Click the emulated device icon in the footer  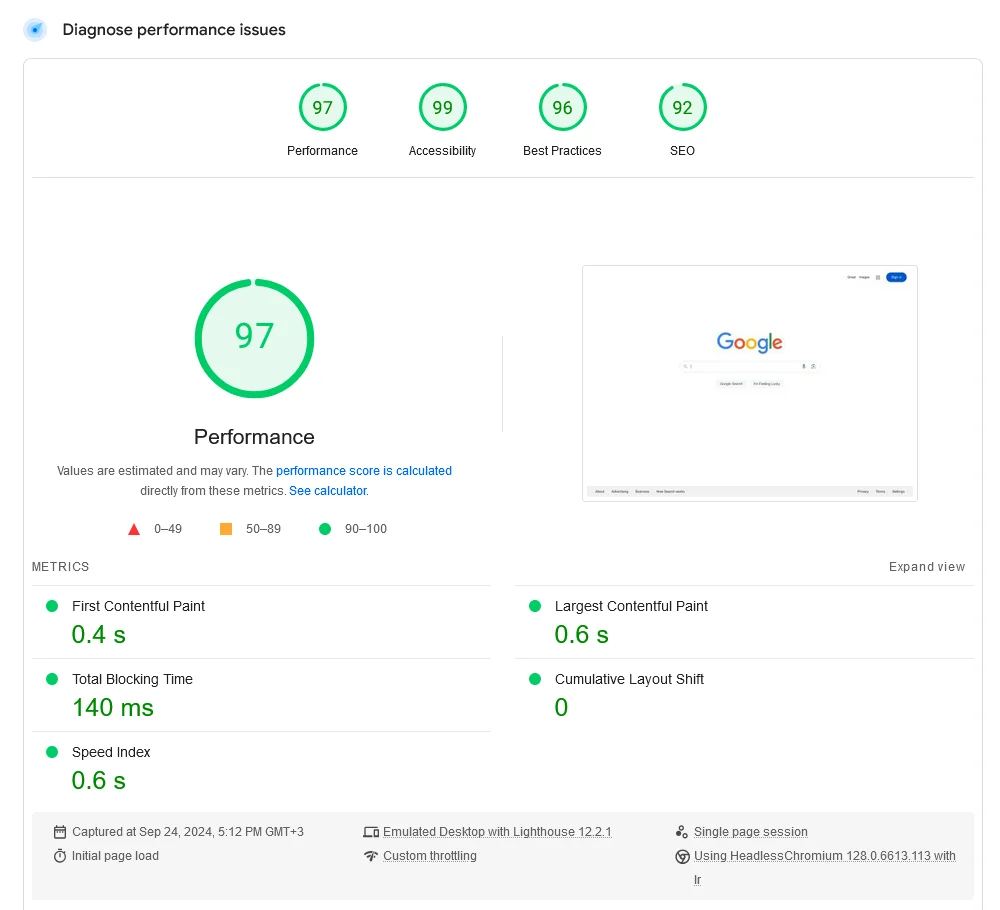371,831
